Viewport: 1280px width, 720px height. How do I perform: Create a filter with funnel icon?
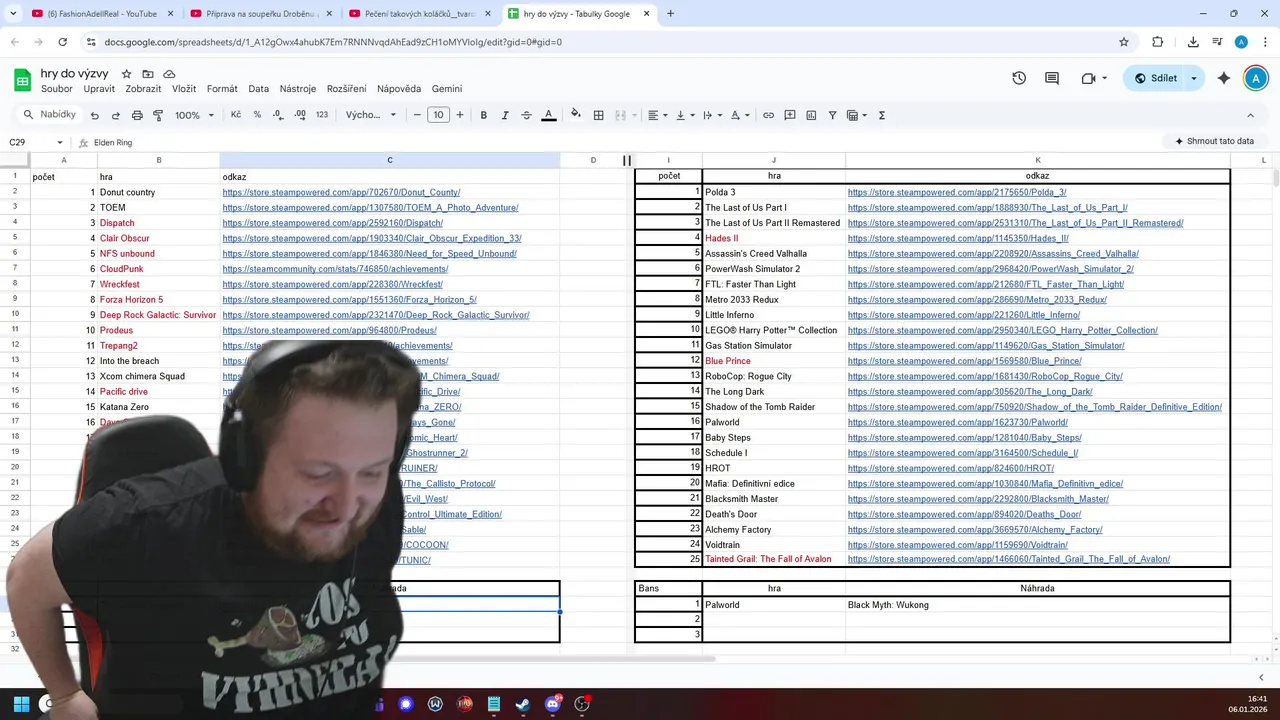(x=832, y=115)
